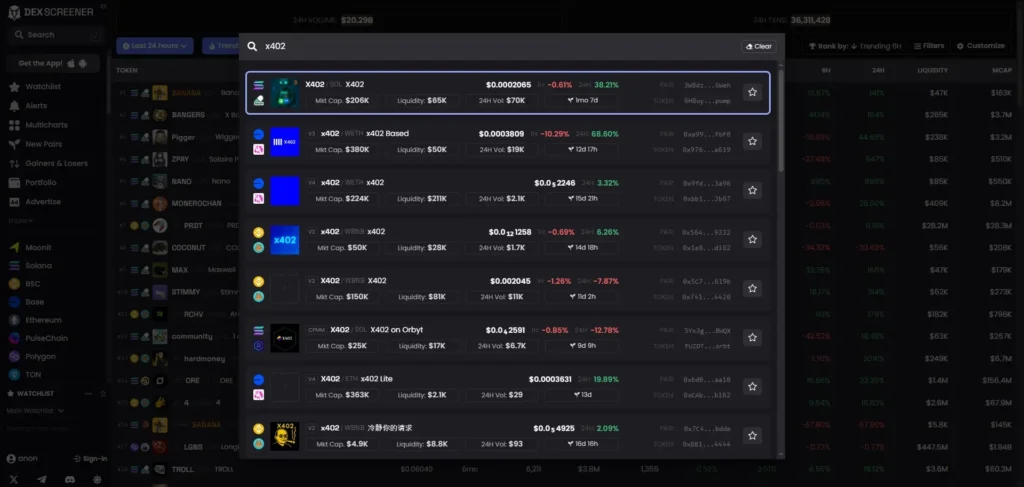
Task: Click the magnifier icon in search dialog
Action: (252, 46)
